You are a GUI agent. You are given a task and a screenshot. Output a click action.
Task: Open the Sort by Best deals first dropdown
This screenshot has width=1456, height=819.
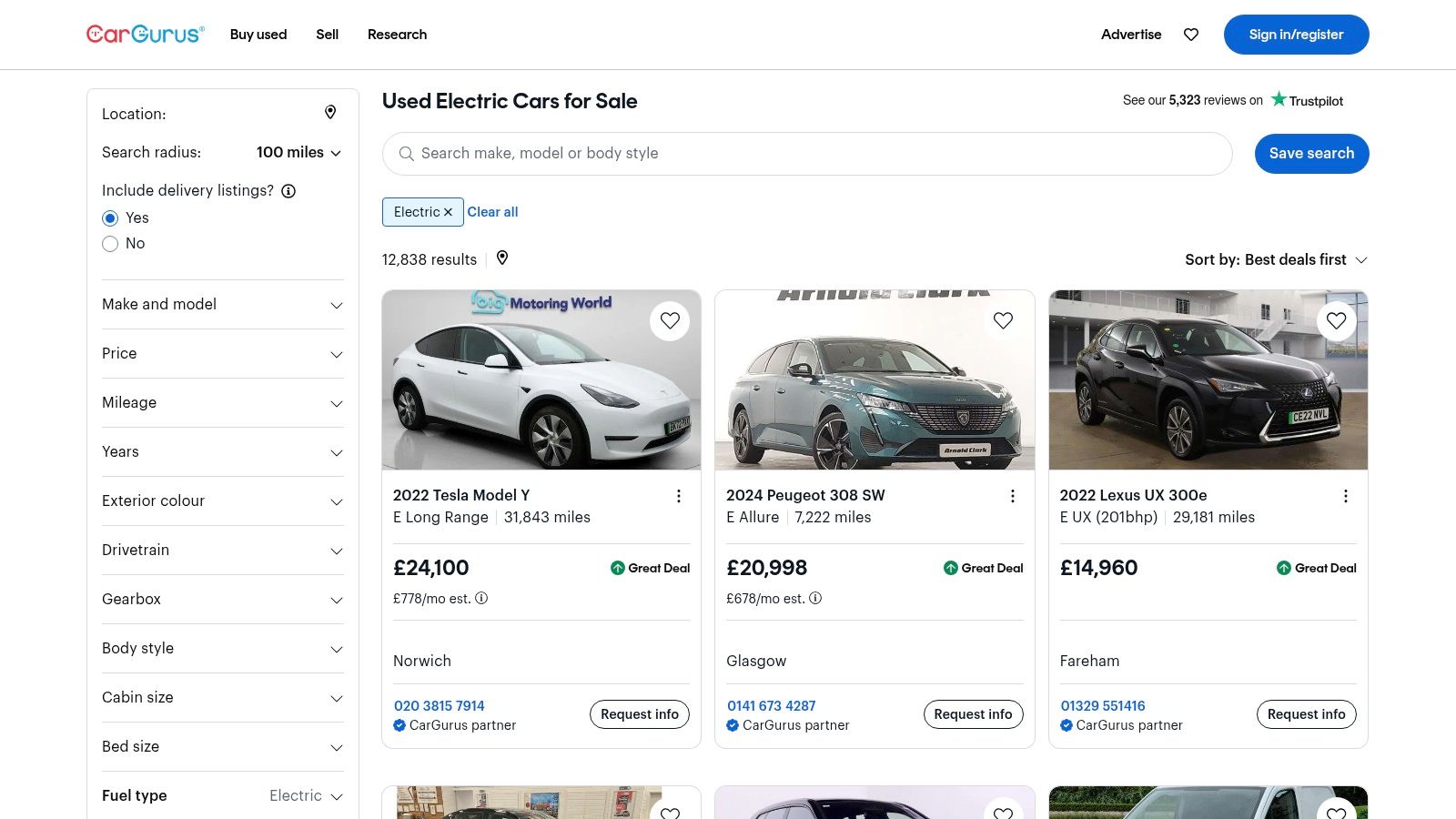[x=1275, y=260]
